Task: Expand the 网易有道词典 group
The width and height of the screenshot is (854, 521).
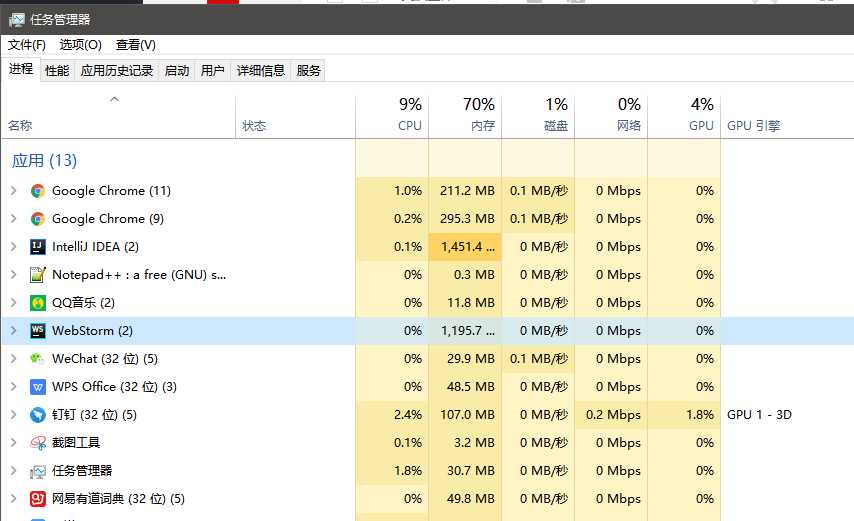Action: coord(14,499)
